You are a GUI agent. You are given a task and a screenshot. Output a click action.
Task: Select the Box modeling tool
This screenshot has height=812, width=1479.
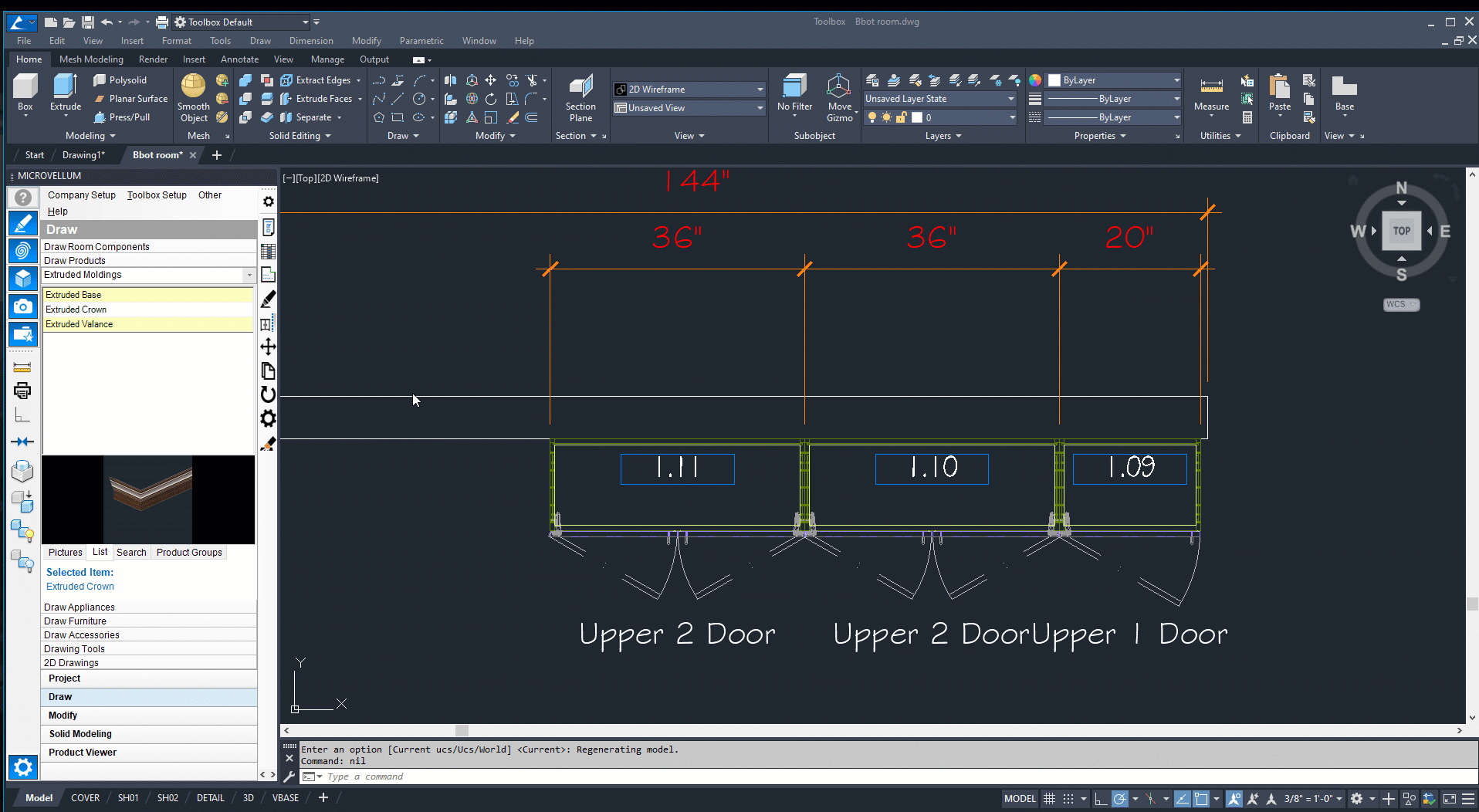(x=25, y=89)
